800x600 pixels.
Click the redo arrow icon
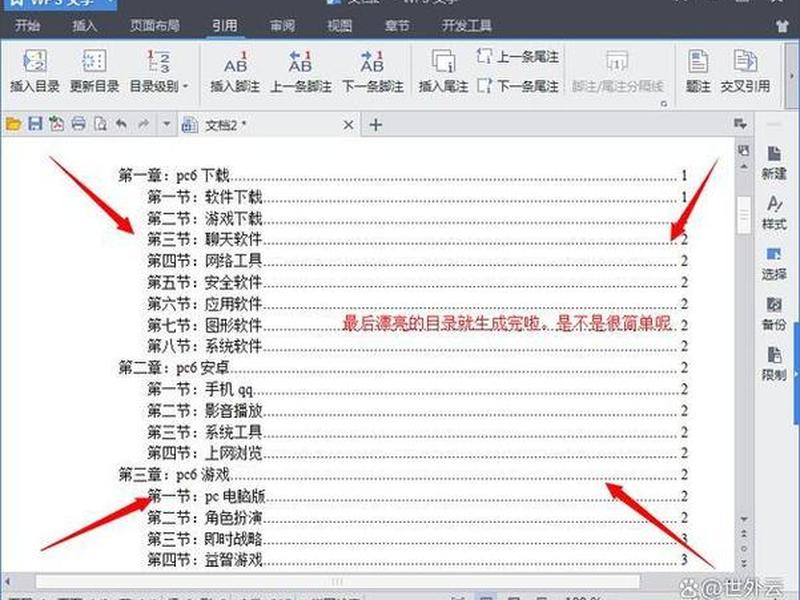coord(143,124)
